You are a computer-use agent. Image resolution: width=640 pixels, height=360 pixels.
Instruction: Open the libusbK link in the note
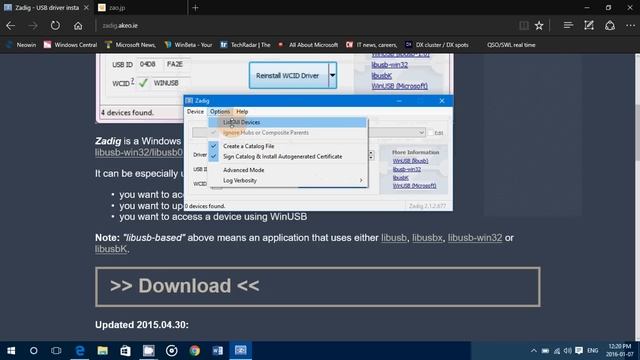click(111, 249)
